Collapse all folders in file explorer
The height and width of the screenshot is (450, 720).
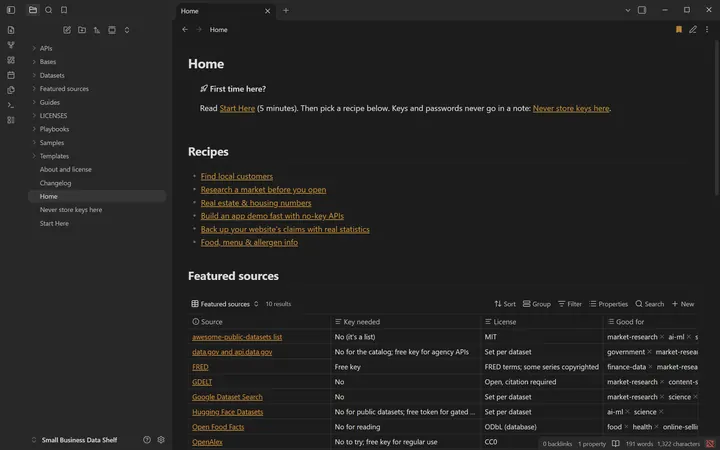tap(127, 30)
